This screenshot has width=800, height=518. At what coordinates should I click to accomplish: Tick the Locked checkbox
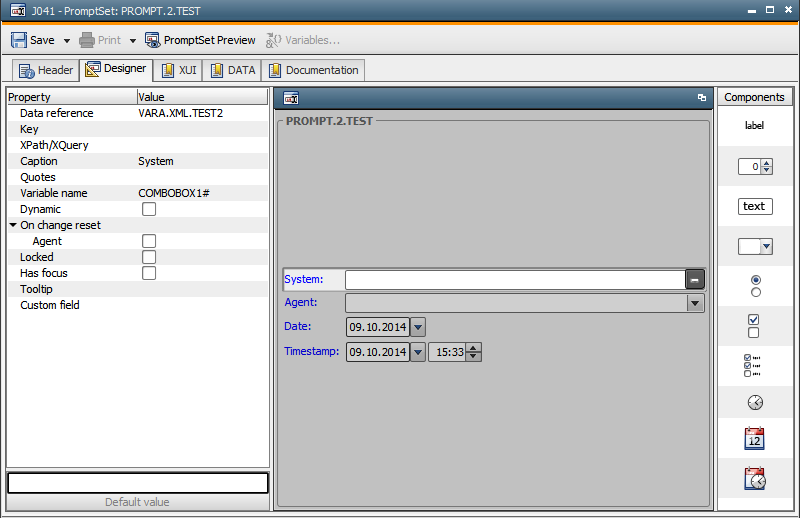click(149, 257)
